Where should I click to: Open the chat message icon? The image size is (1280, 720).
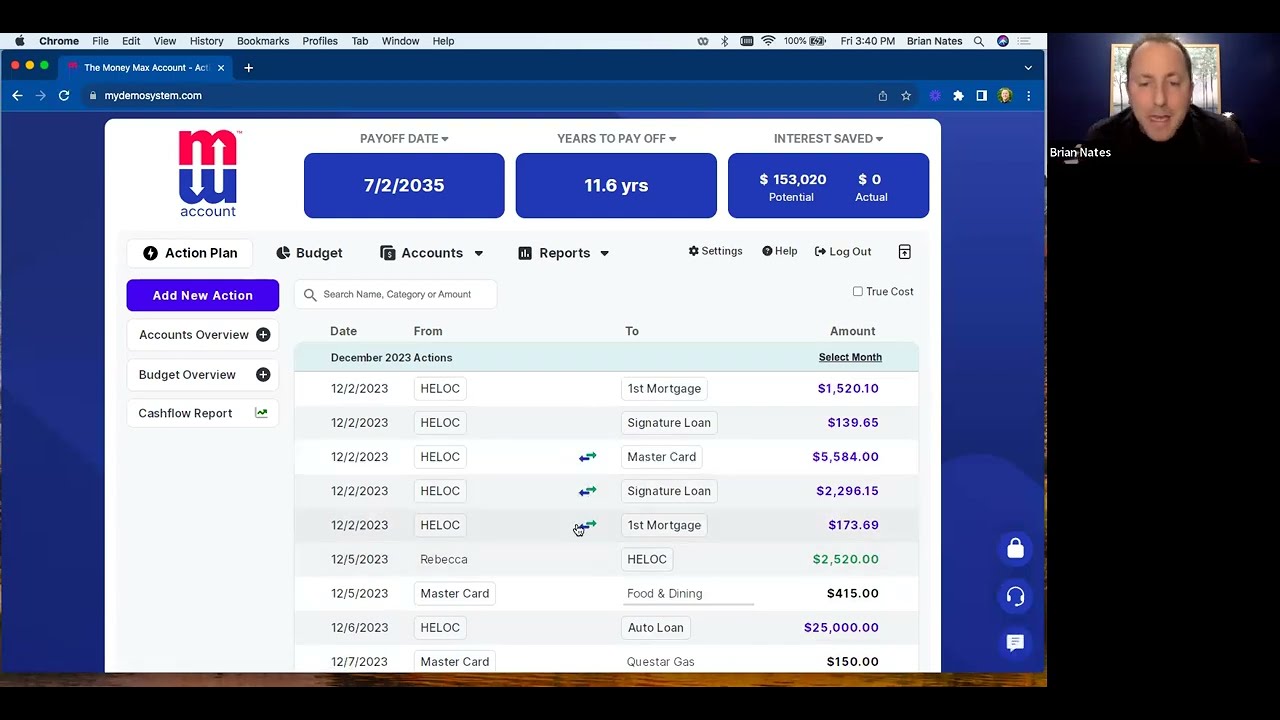(1015, 643)
